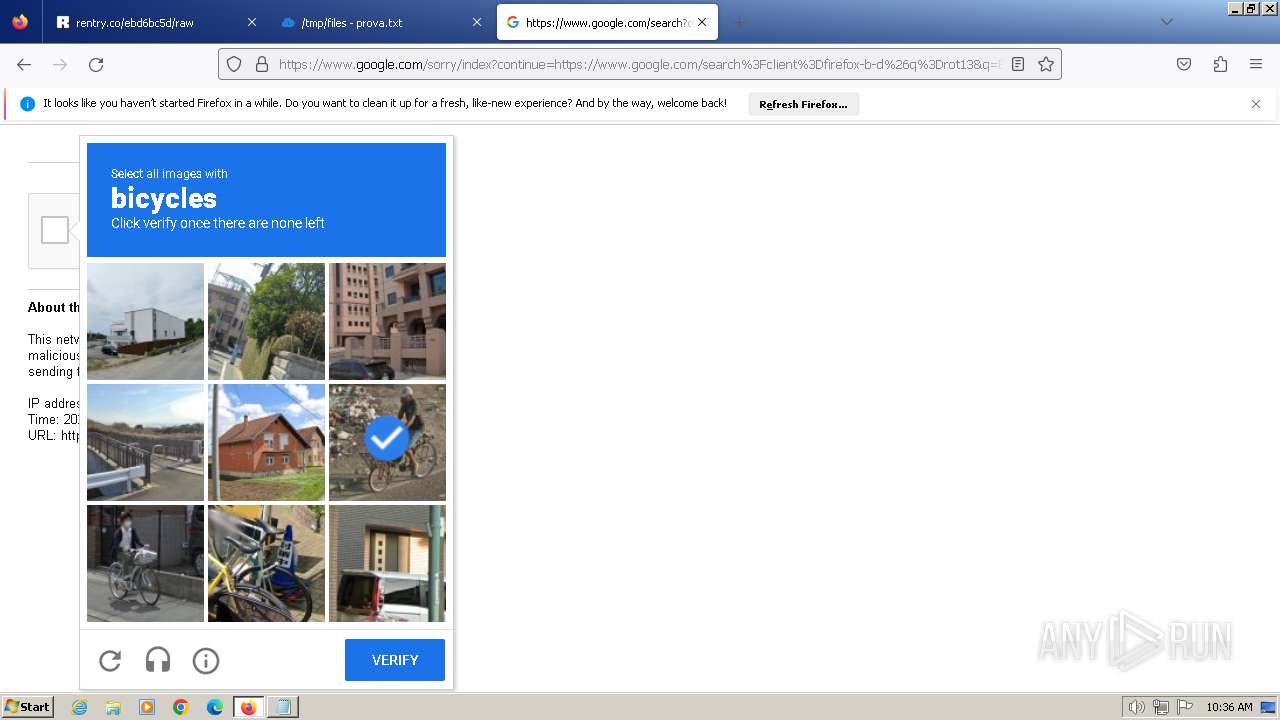Select the yellow parked bicycle tile

[266, 563]
